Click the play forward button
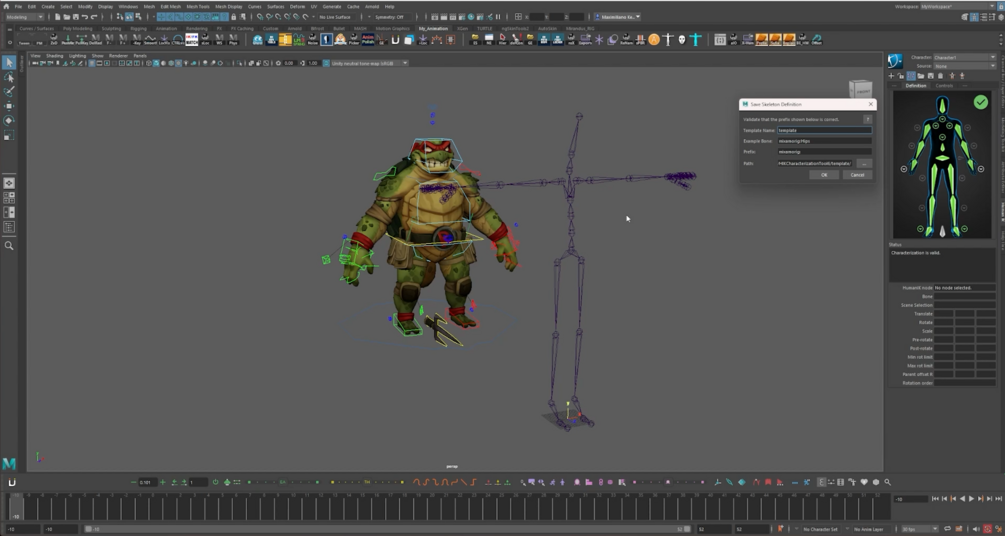 click(971, 499)
